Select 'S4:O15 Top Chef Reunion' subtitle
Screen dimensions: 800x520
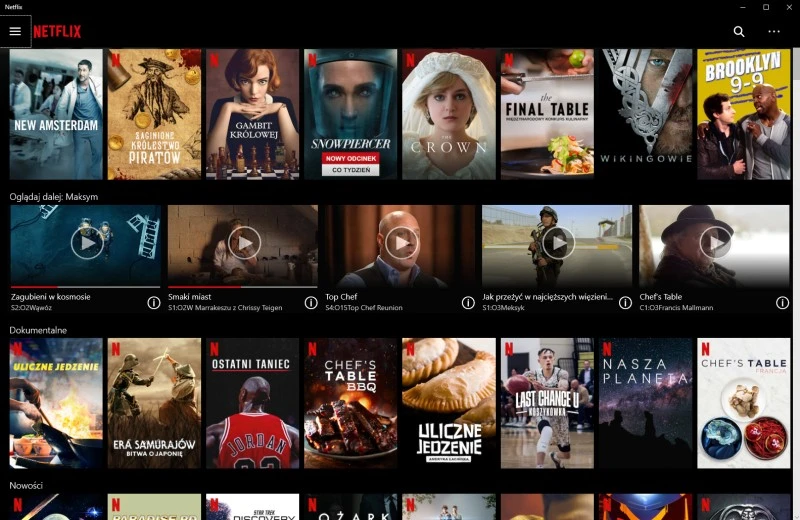click(364, 308)
